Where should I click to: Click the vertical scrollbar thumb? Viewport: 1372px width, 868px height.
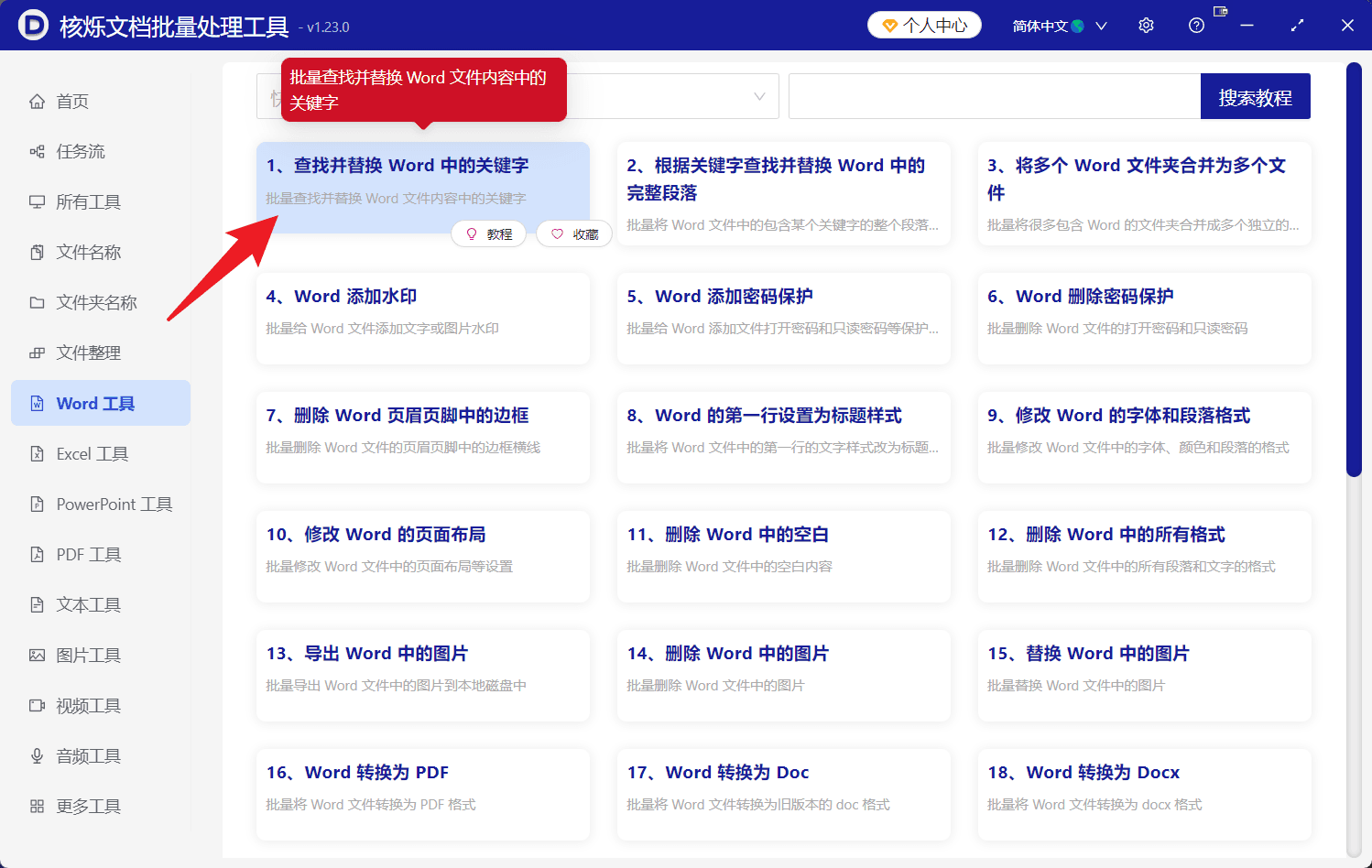[x=1354, y=270]
